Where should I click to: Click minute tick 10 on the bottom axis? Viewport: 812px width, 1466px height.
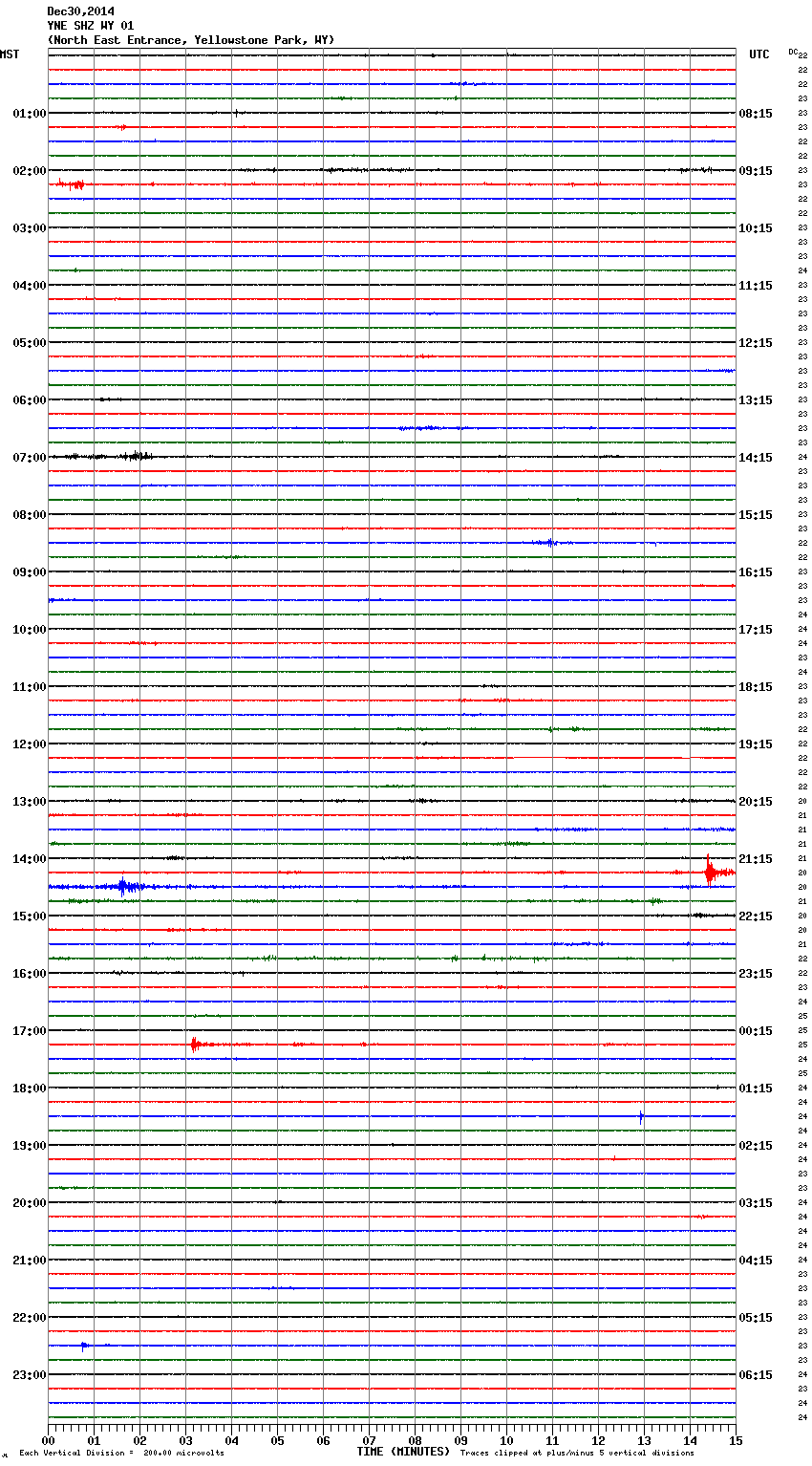[x=507, y=1440]
